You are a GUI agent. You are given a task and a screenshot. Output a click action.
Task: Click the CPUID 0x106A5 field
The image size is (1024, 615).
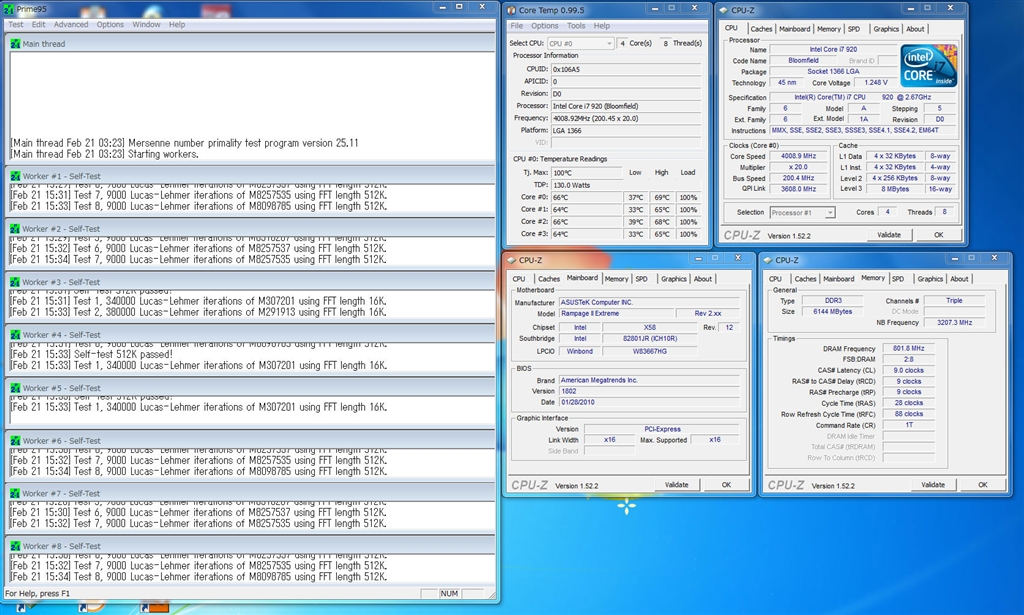point(626,69)
